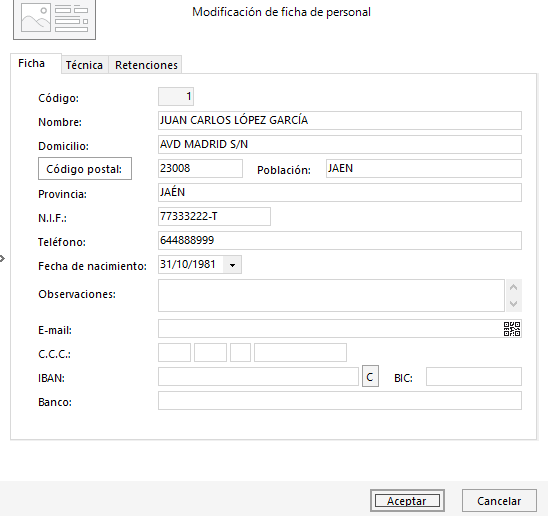This screenshot has height=516, width=548.
Task: Click the Código postal button
Action: [x=85, y=169]
